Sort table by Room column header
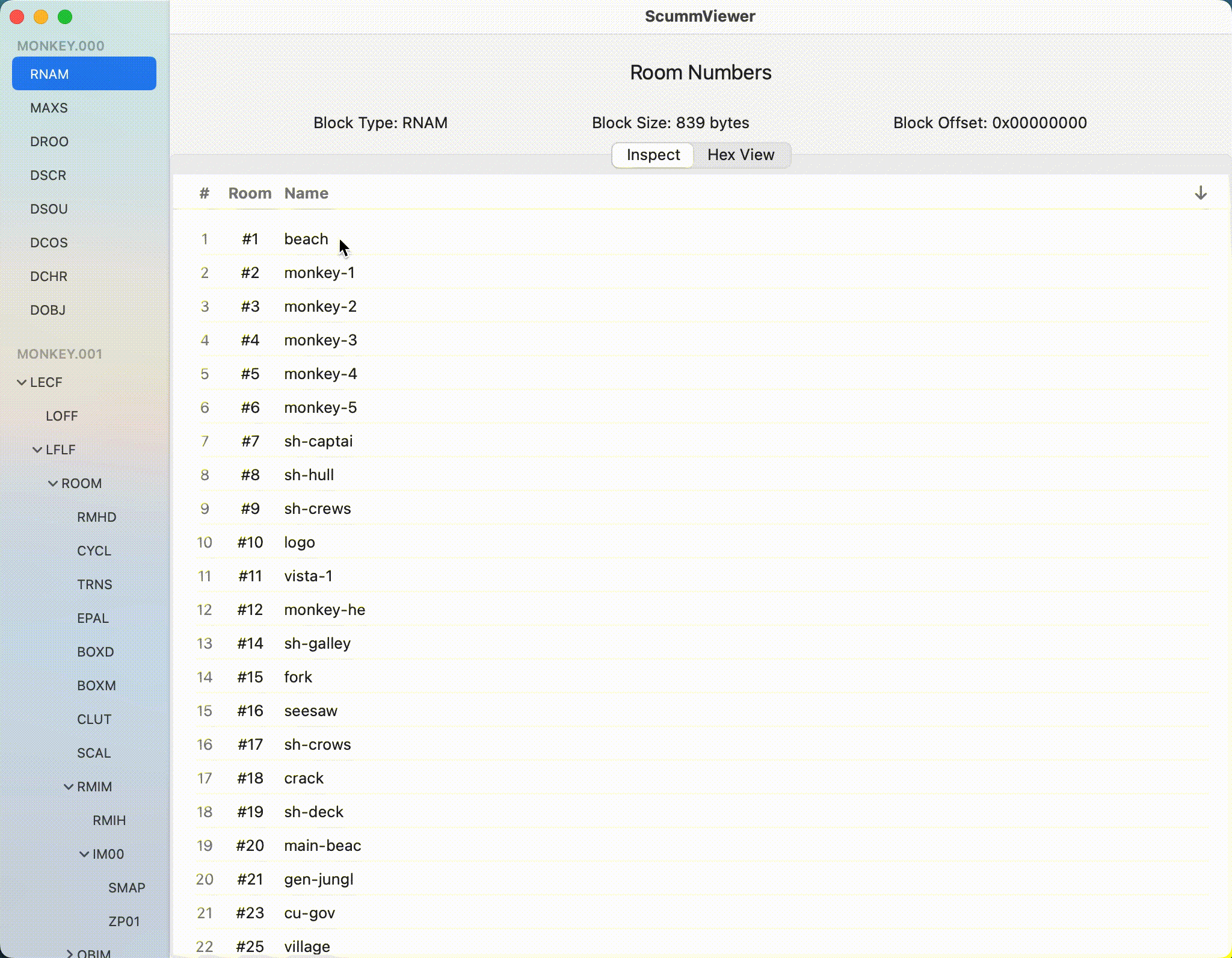 (250, 193)
